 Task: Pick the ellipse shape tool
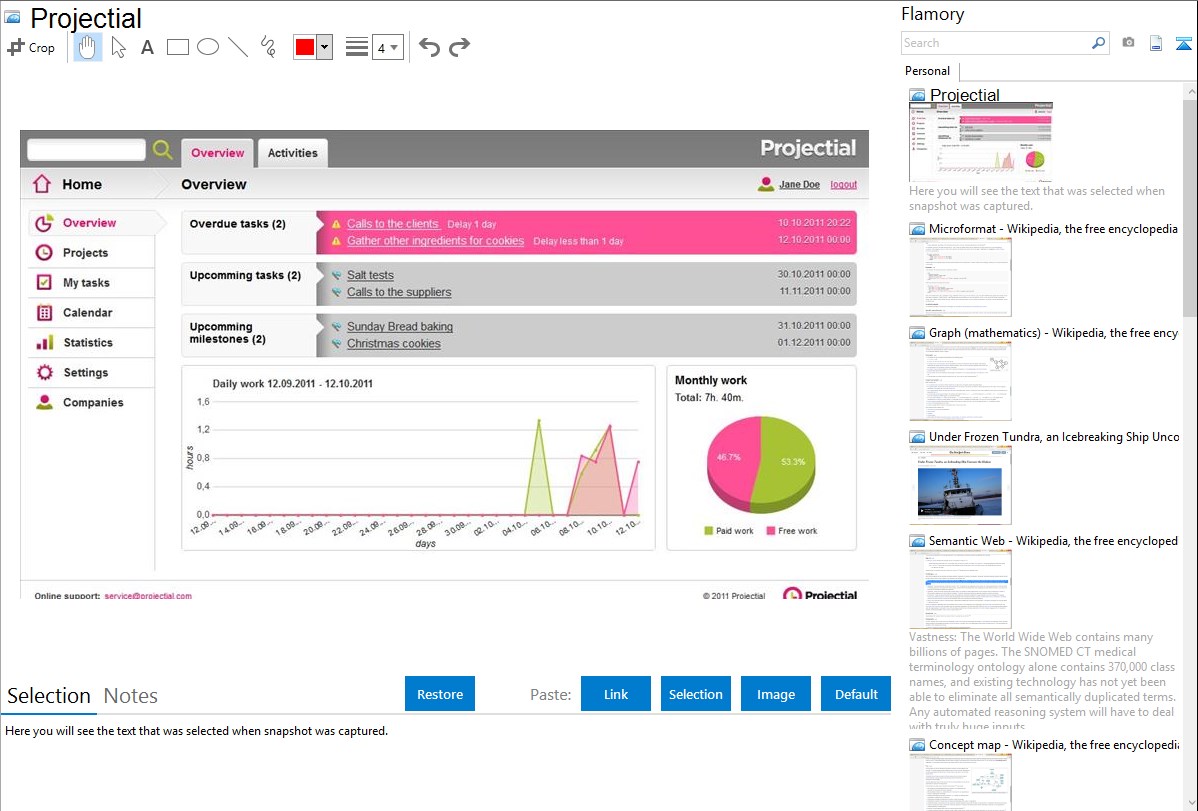[x=208, y=47]
